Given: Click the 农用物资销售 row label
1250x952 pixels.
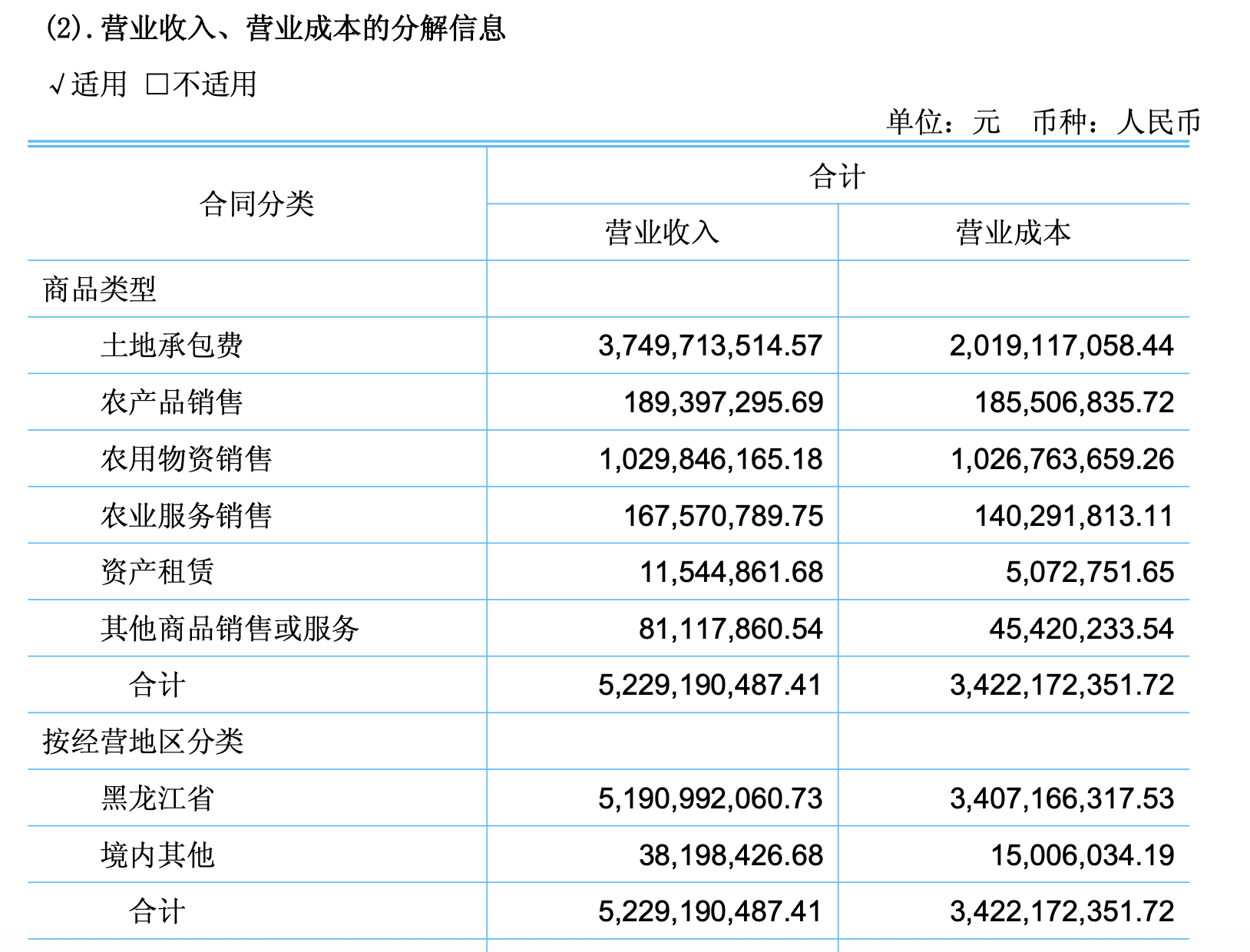Looking at the screenshot, I should click(187, 459).
